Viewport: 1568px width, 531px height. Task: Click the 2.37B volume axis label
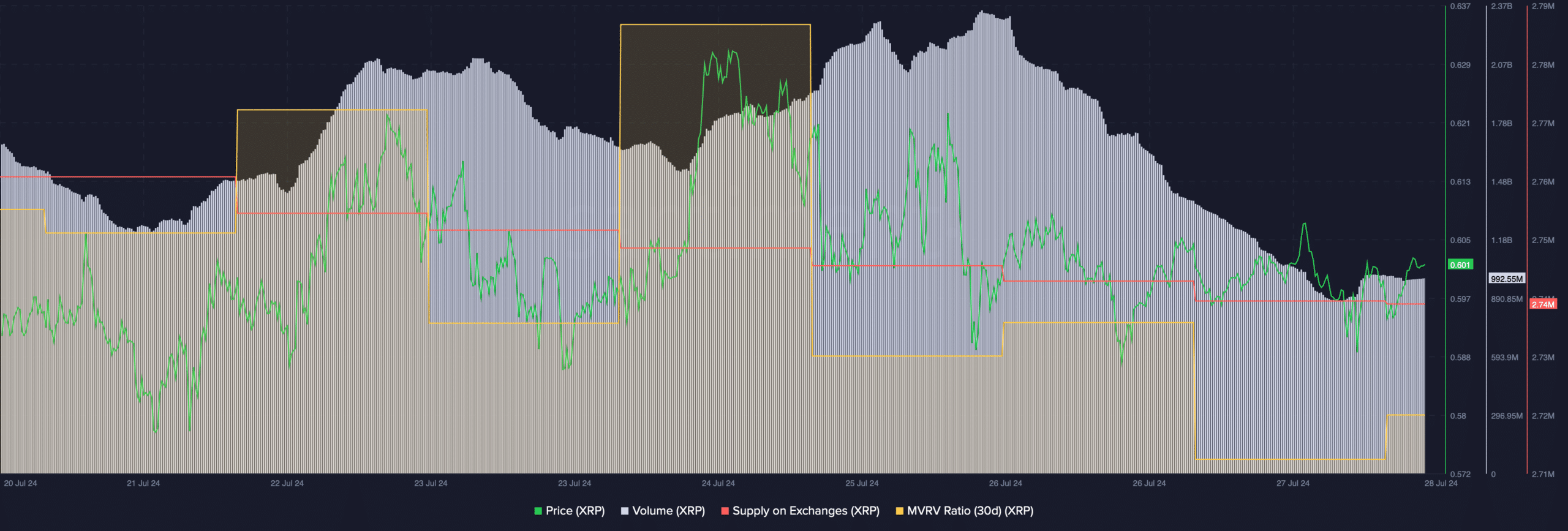point(1501,6)
